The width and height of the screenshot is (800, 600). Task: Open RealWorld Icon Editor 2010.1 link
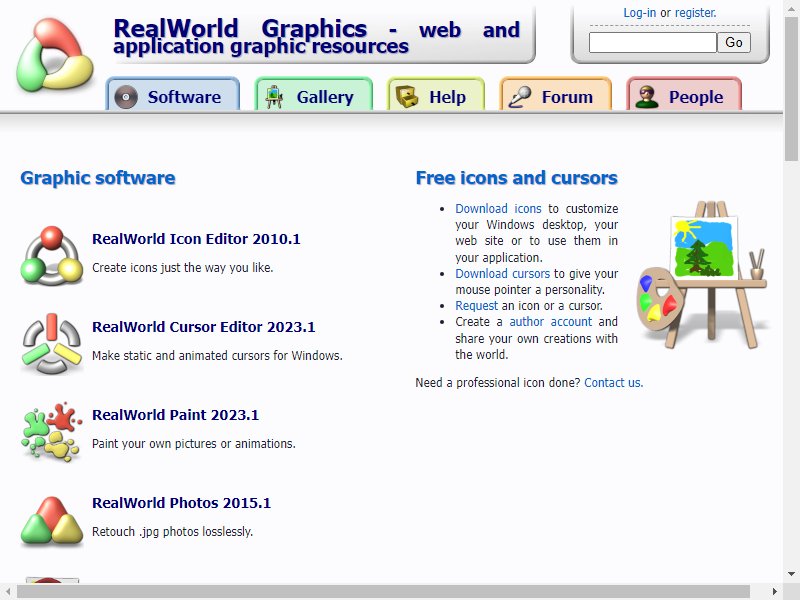pyautogui.click(x=196, y=239)
